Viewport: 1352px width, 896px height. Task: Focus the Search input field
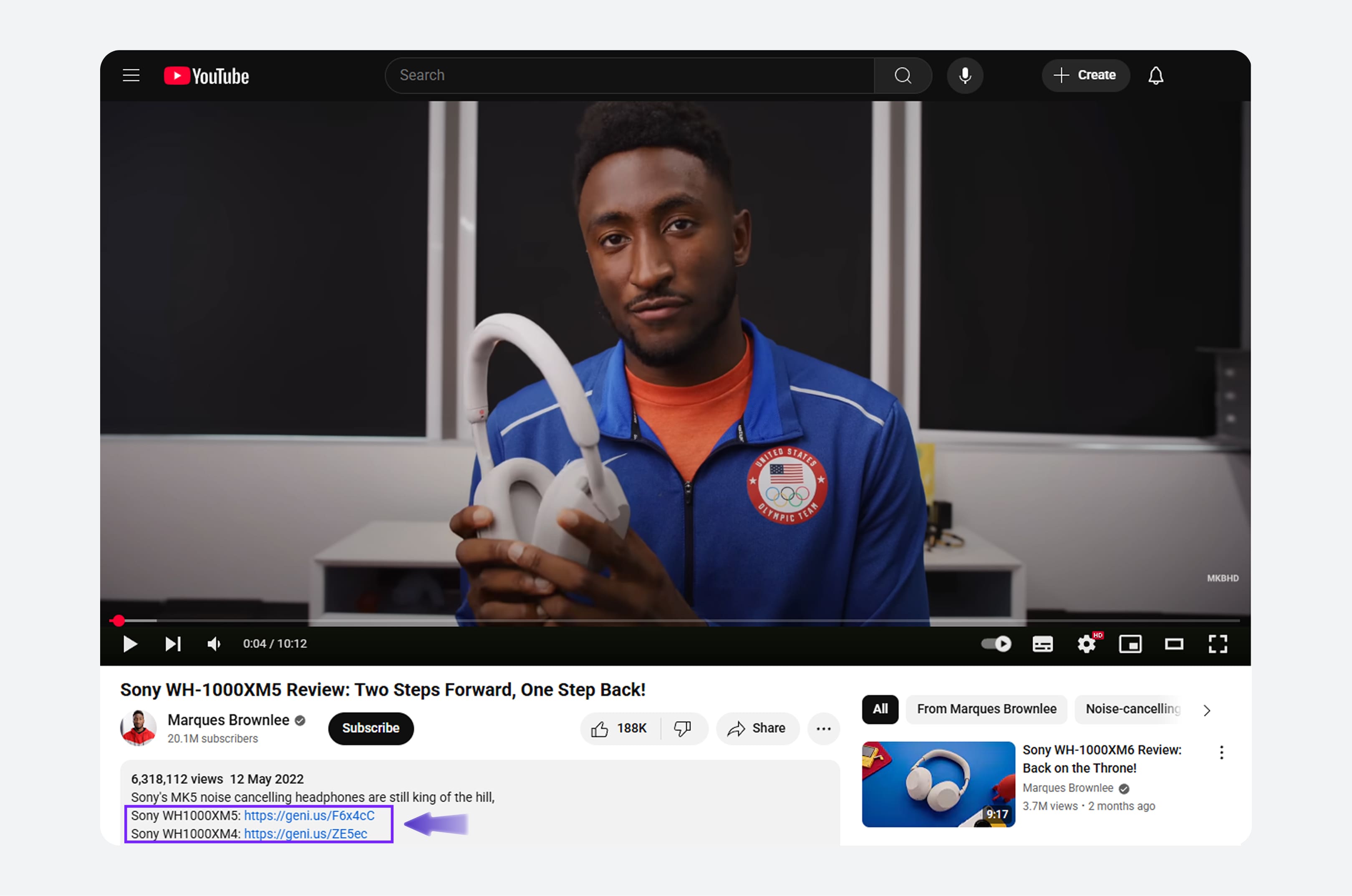pos(629,76)
